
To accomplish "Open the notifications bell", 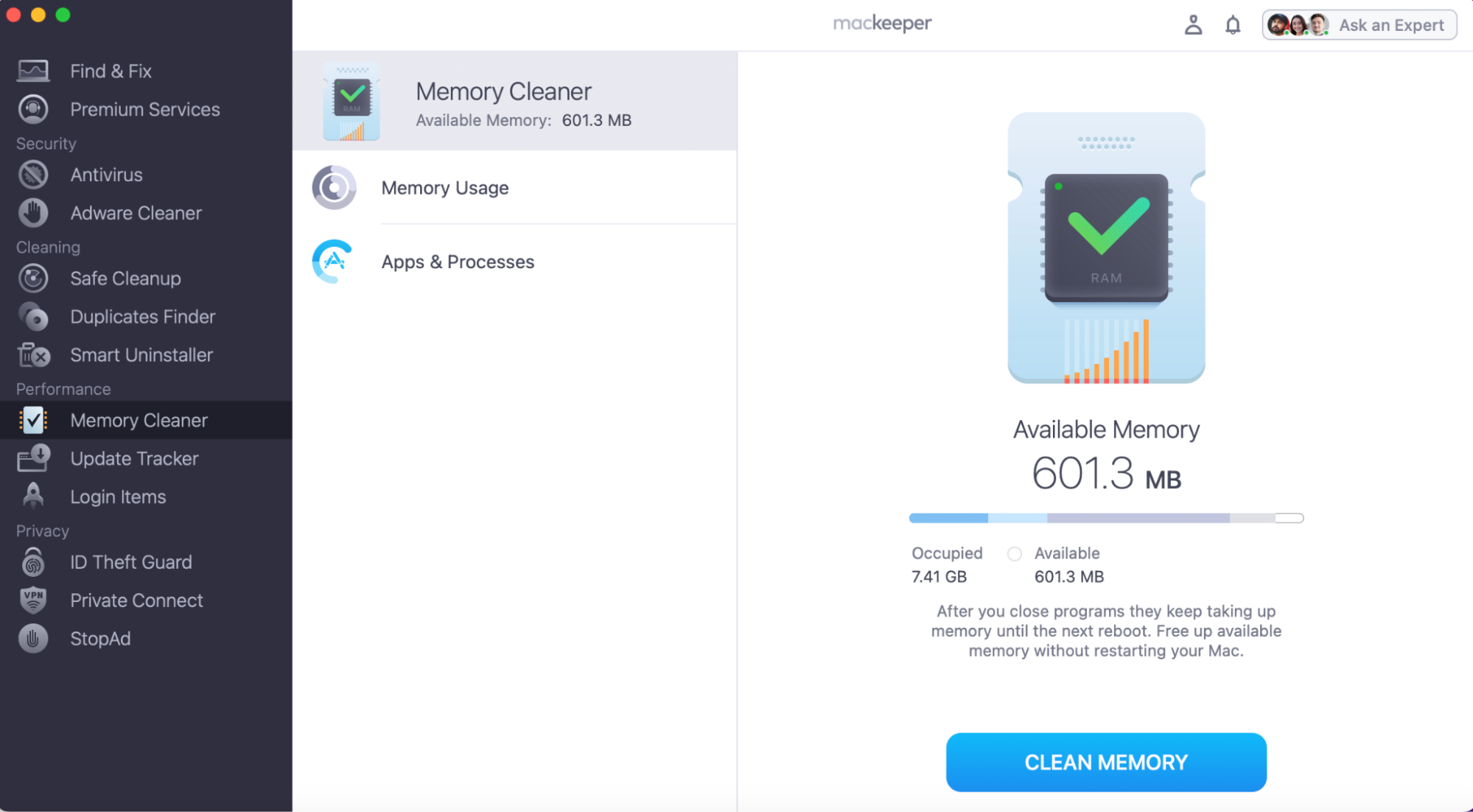I will coord(1232,24).
